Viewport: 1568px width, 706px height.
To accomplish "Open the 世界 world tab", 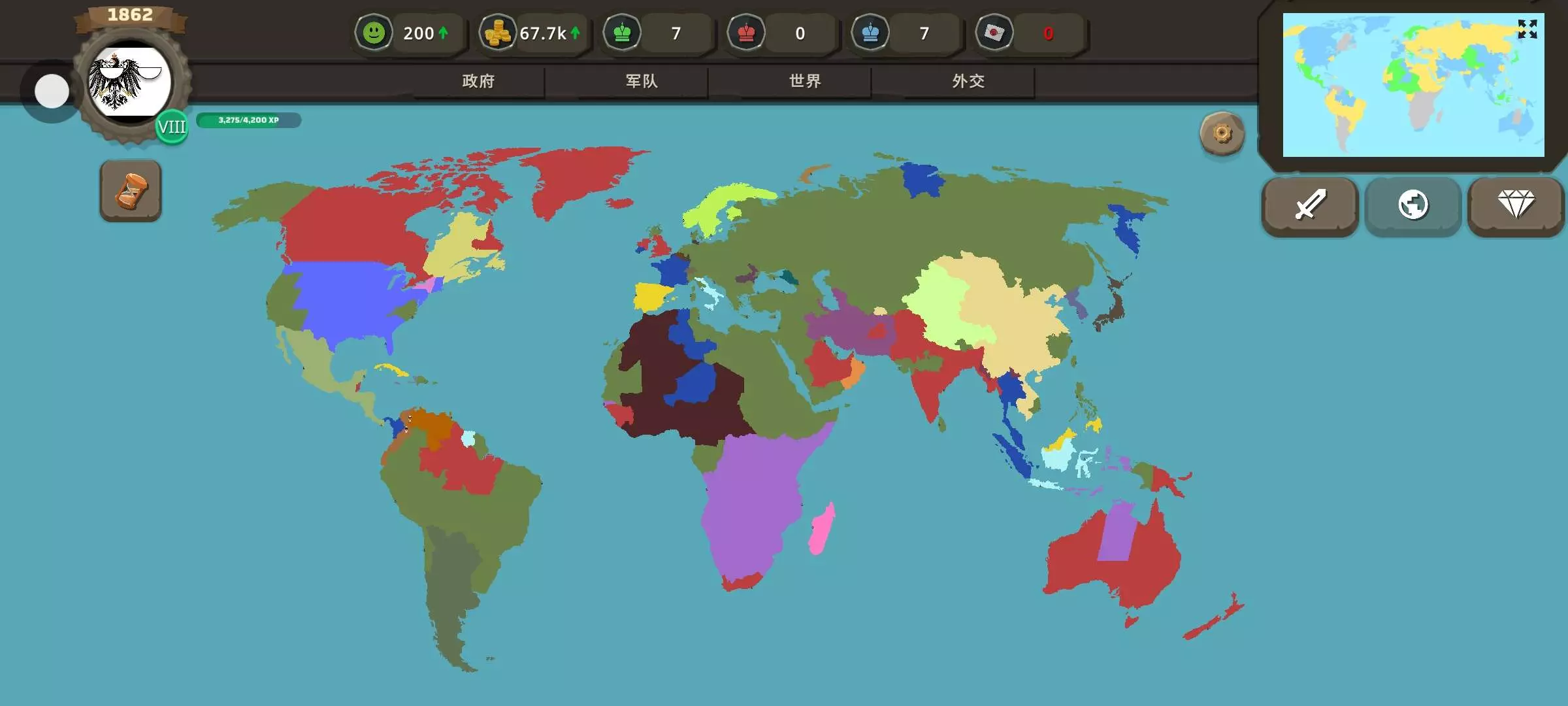I will point(805,81).
